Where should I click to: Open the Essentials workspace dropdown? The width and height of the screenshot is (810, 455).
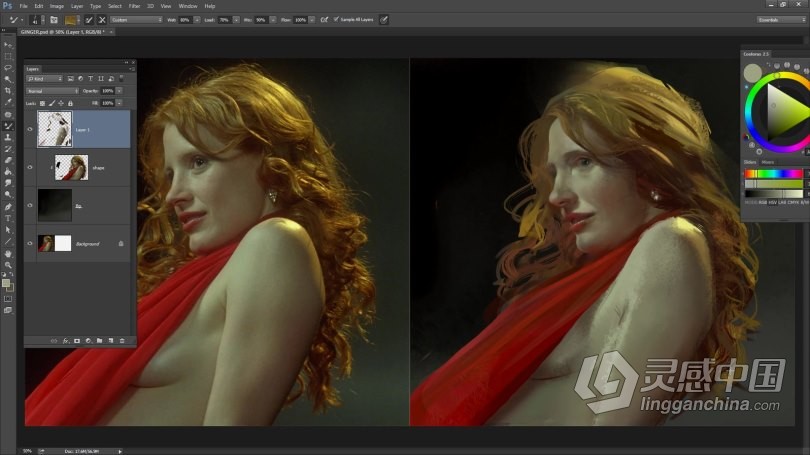pyautogui.click(x=782, y=20)
